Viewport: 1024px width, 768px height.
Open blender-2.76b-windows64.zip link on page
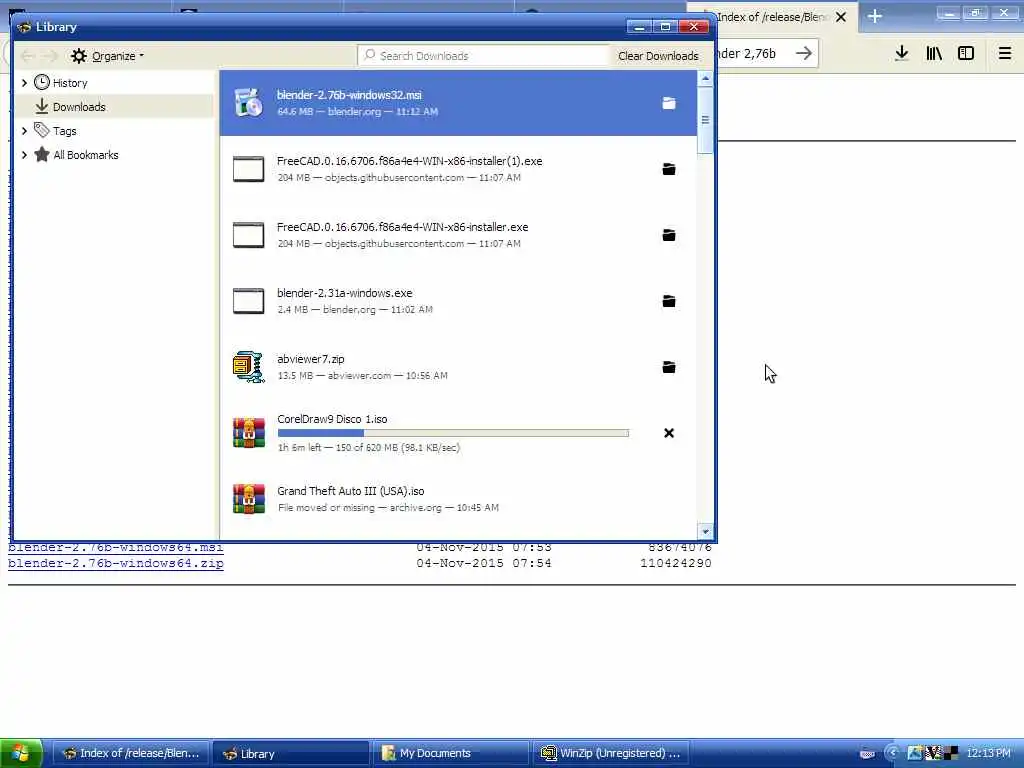[116, 563]
